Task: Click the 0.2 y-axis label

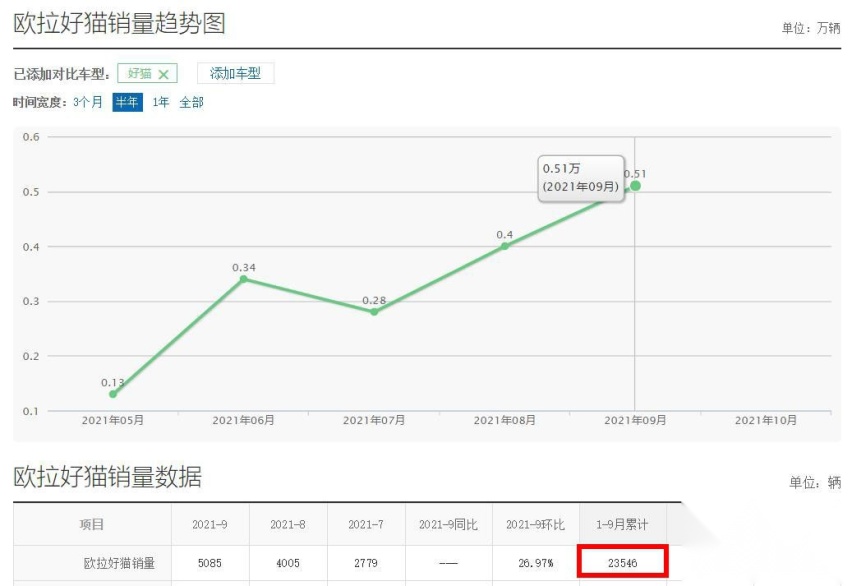Action: [x=31, y=356]
